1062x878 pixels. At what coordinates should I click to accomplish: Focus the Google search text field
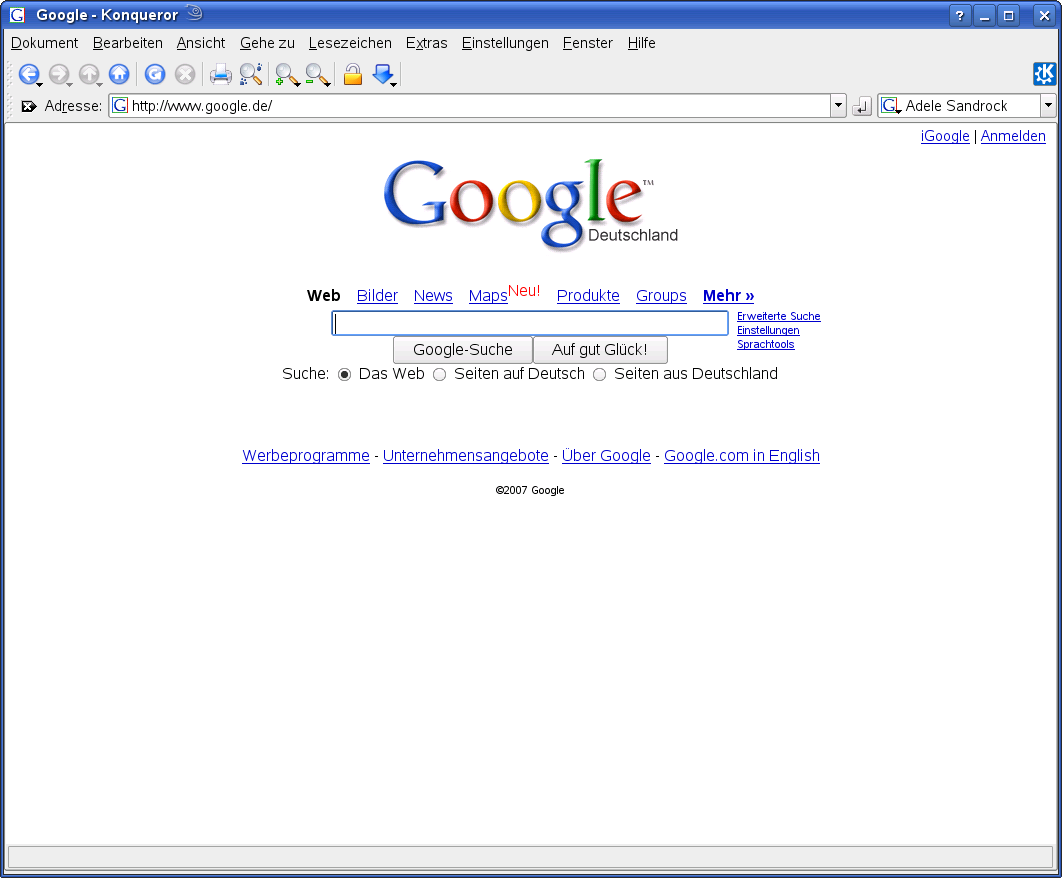pos(530,323)
